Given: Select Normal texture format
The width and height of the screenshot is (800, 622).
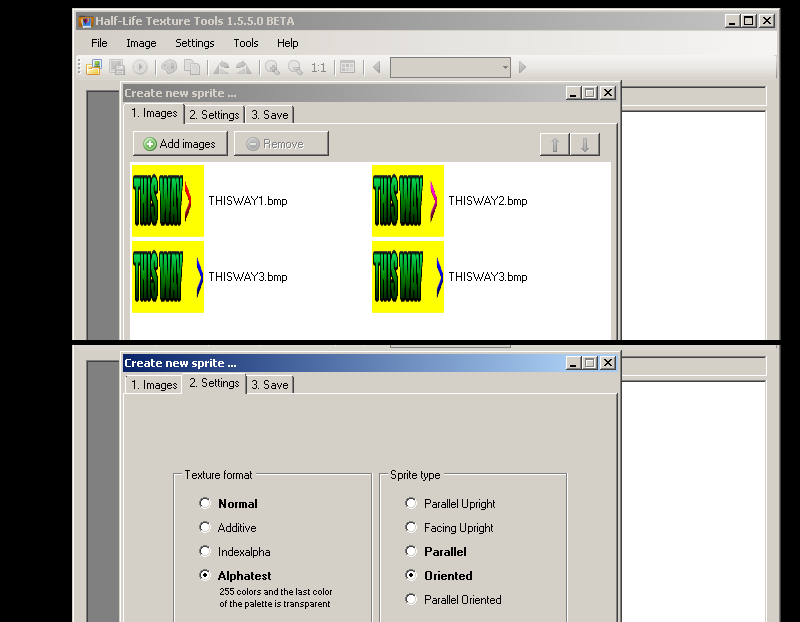Looking at the screenshot, I should pos(228,504).
